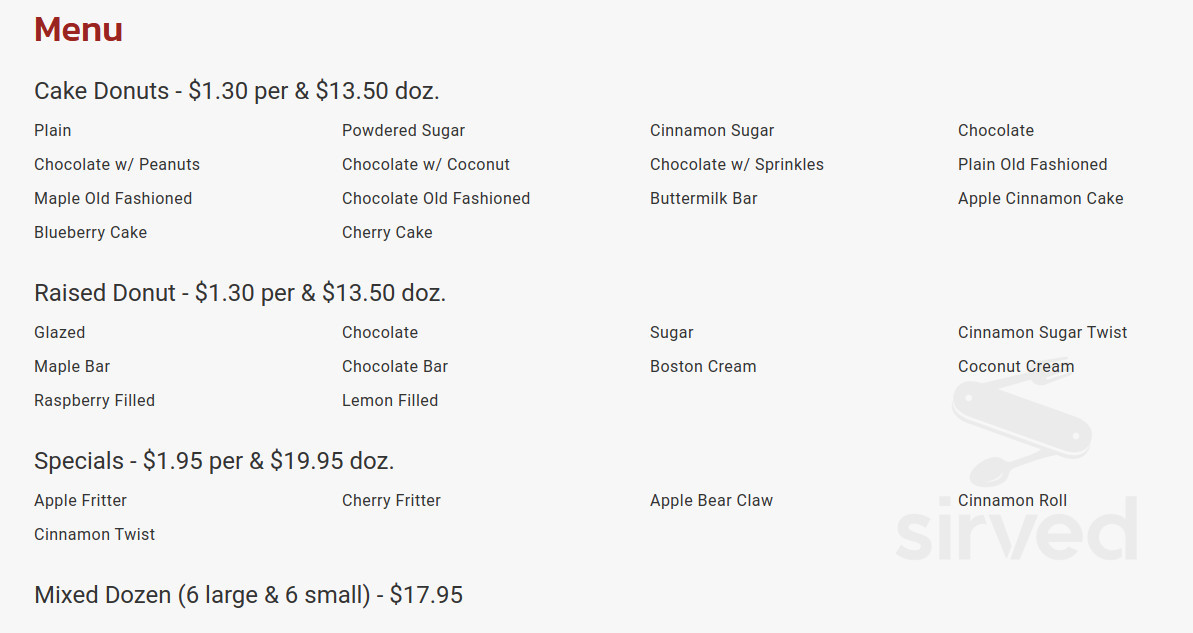
Task: Click the sirved watermark wordmark text
Action: [1016, 529]
